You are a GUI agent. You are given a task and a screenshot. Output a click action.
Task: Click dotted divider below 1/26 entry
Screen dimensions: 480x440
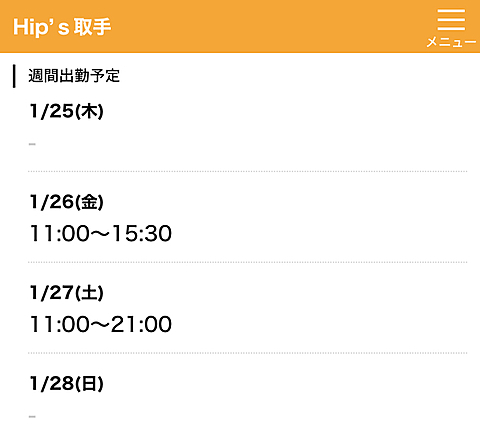click(x=248, y=262)
